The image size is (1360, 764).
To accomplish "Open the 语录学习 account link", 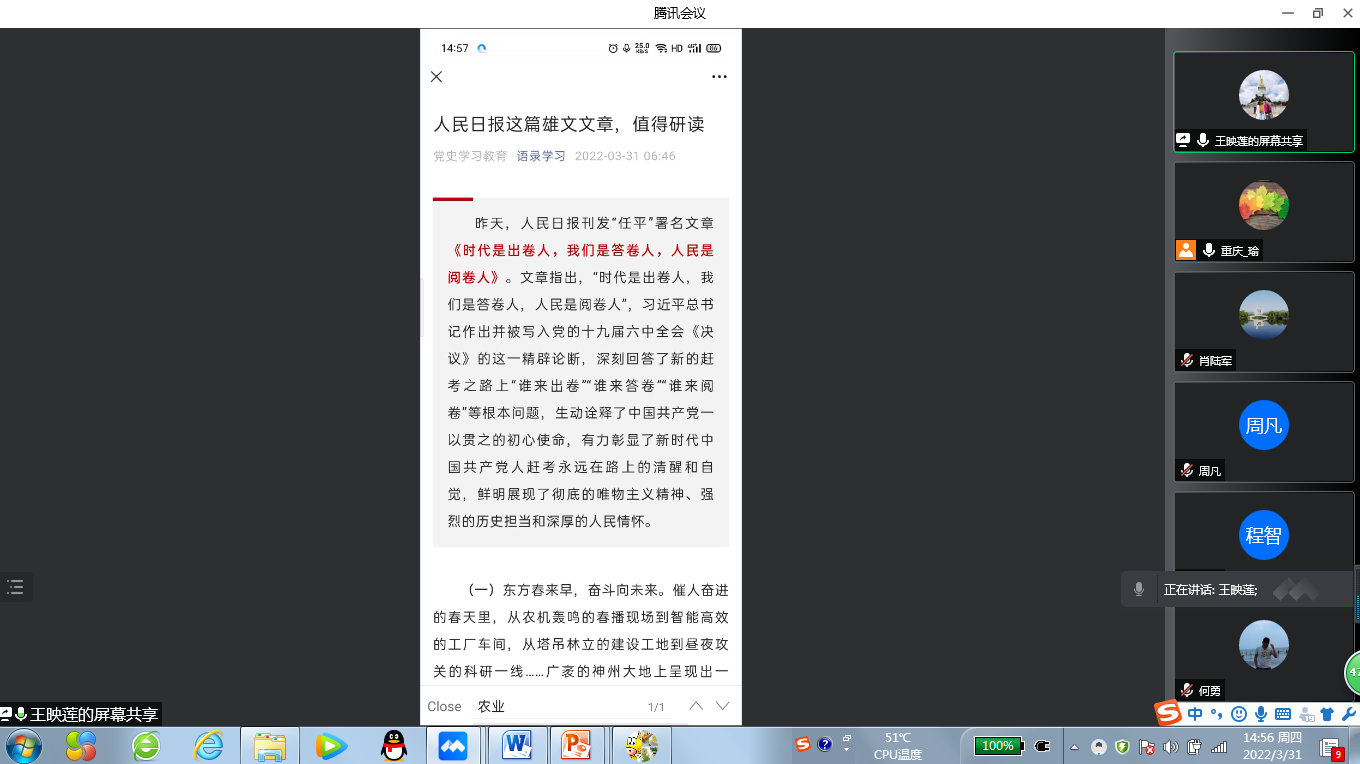I will (x=541, y=156).
